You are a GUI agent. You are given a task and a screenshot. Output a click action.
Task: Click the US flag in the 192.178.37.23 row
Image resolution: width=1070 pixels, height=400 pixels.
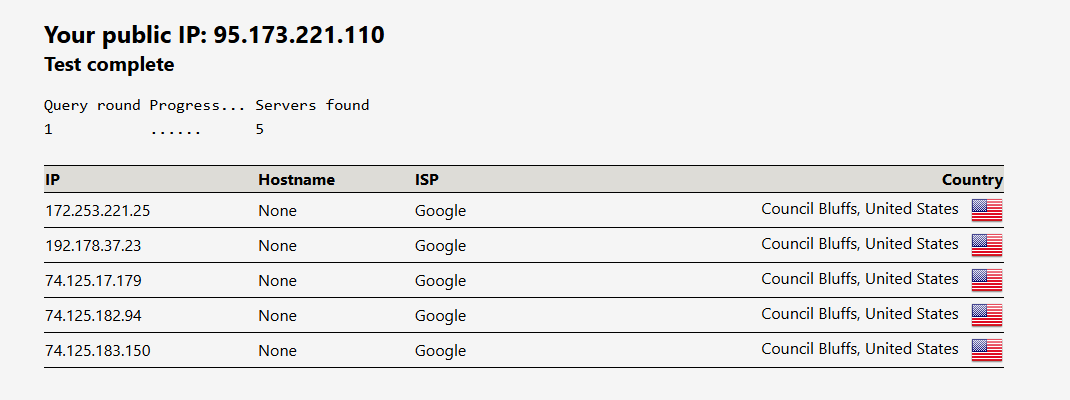coord(986,245)
